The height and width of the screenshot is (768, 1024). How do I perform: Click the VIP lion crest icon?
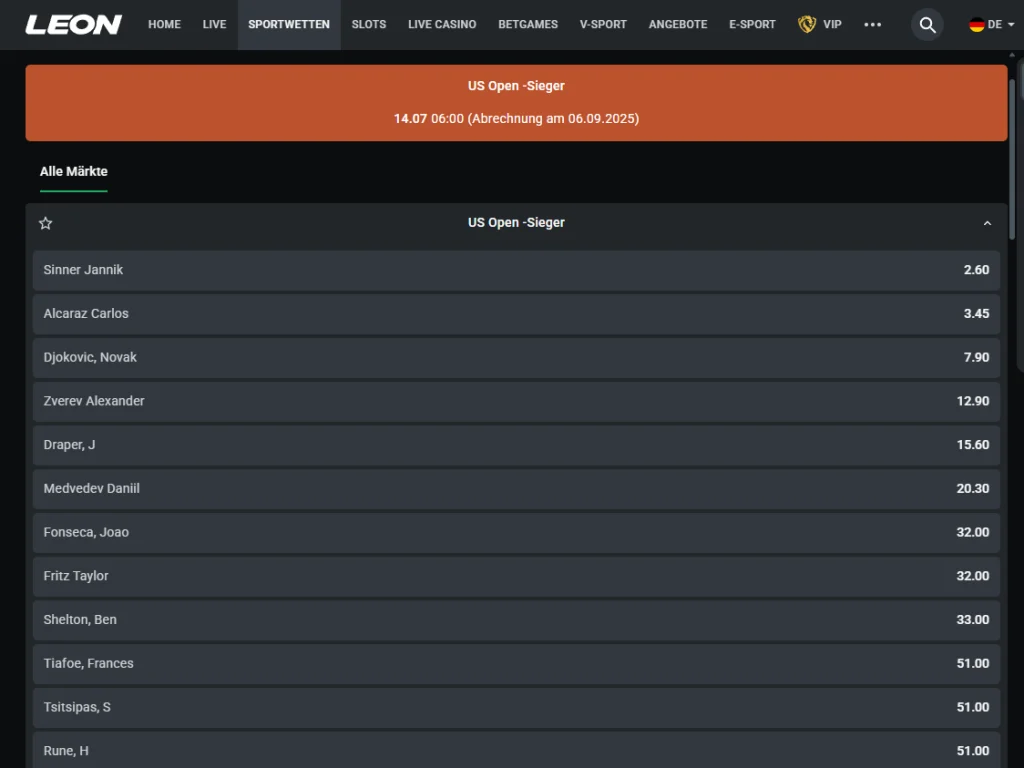807,24
